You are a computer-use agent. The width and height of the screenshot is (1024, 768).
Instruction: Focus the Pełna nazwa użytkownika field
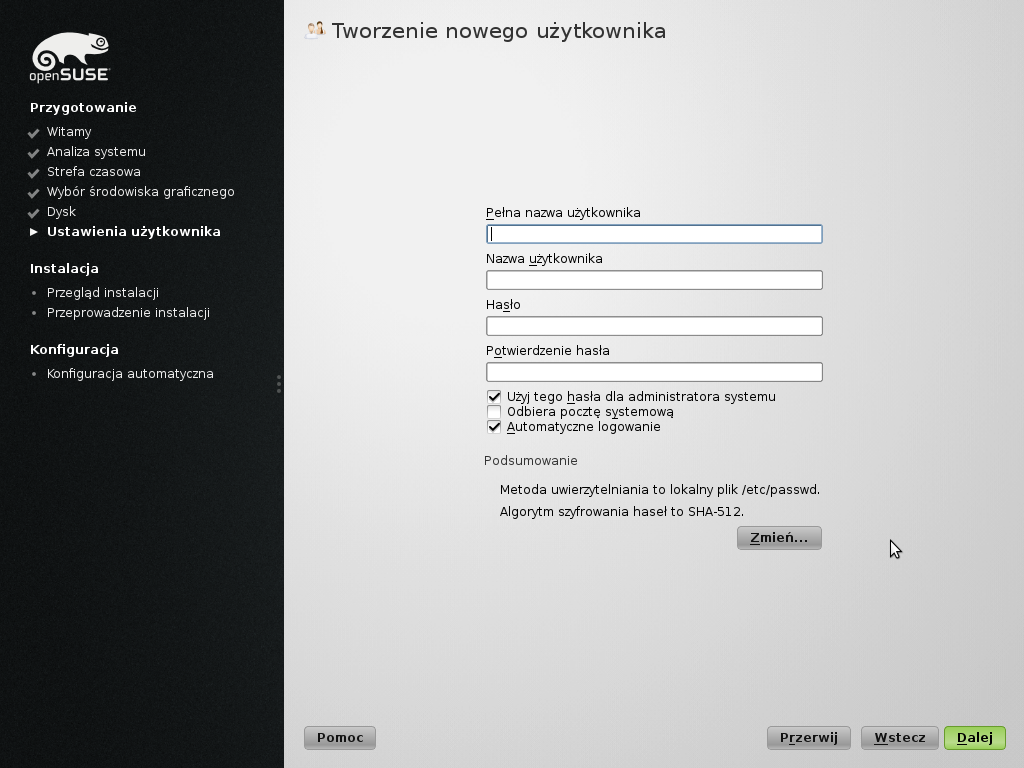tap(654, 234)
